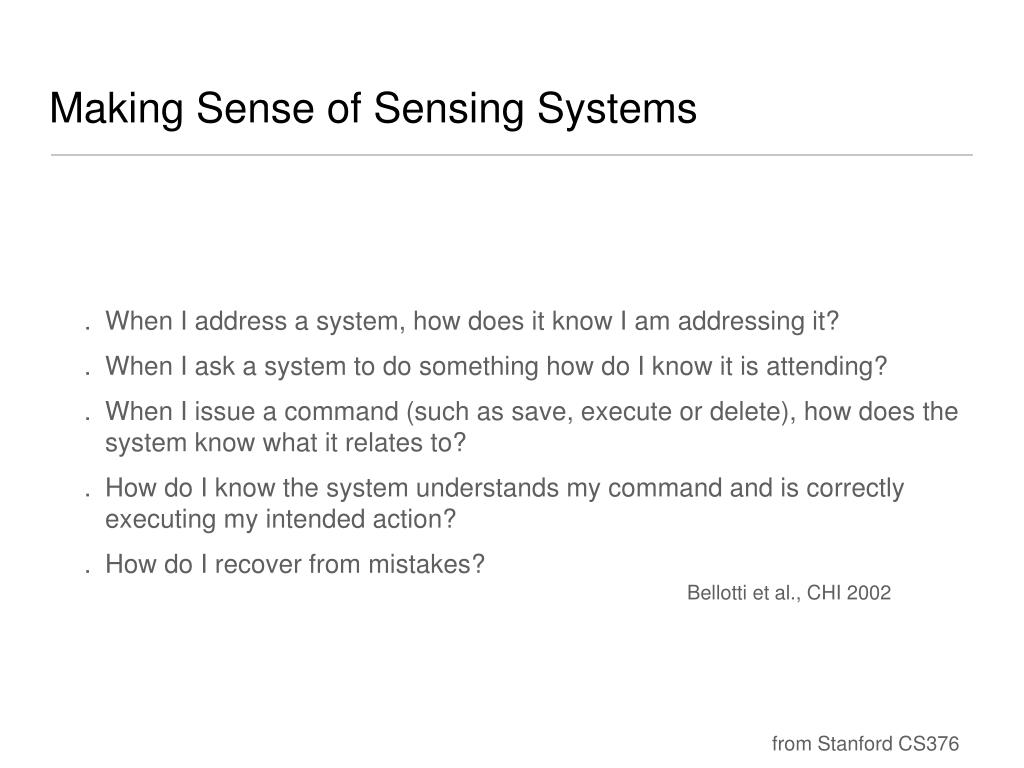Click the bullet about addressing a system
The image size is (1024, 768).
point(472,321)
